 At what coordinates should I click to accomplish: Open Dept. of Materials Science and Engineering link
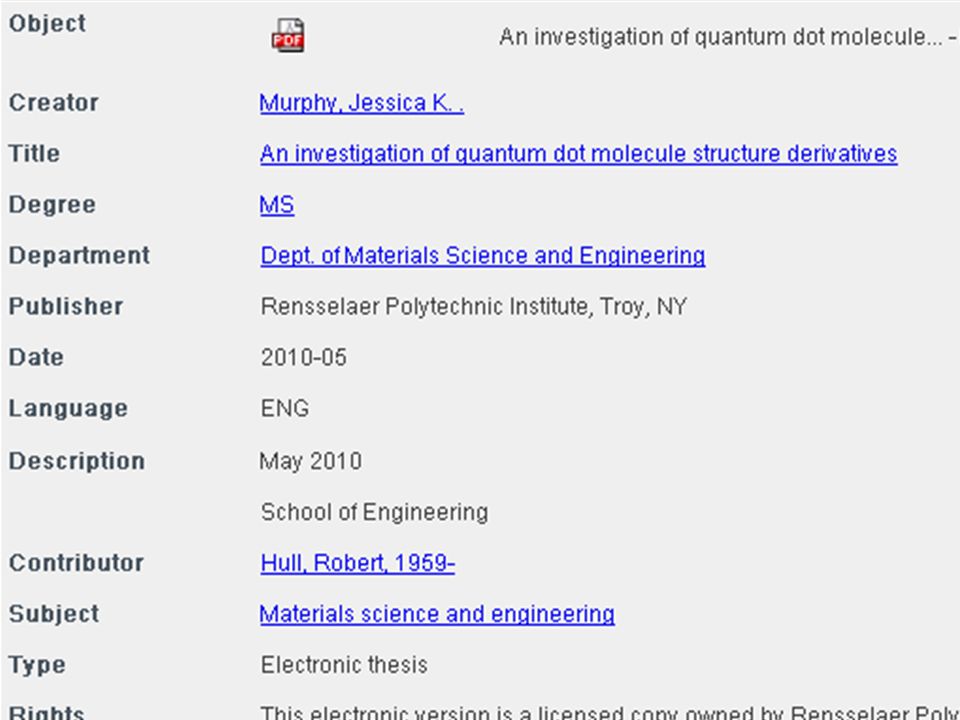click(x=482, y=255)
